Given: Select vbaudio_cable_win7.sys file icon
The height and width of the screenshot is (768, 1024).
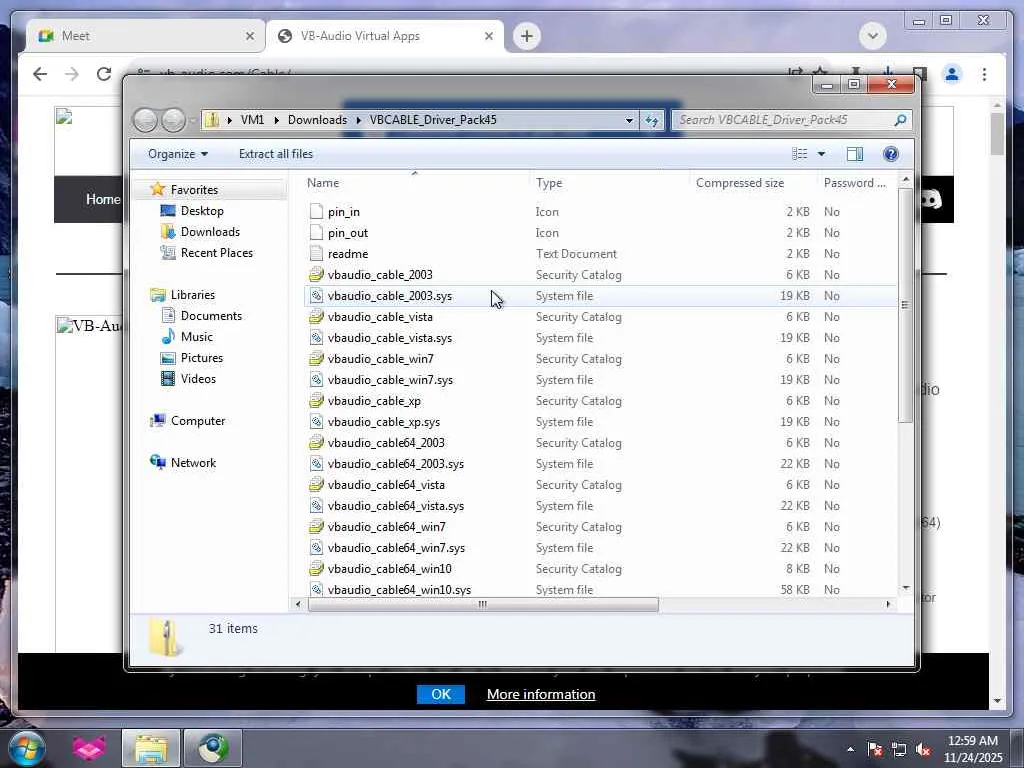Looking at the screenshot, I should pos(316,379).
